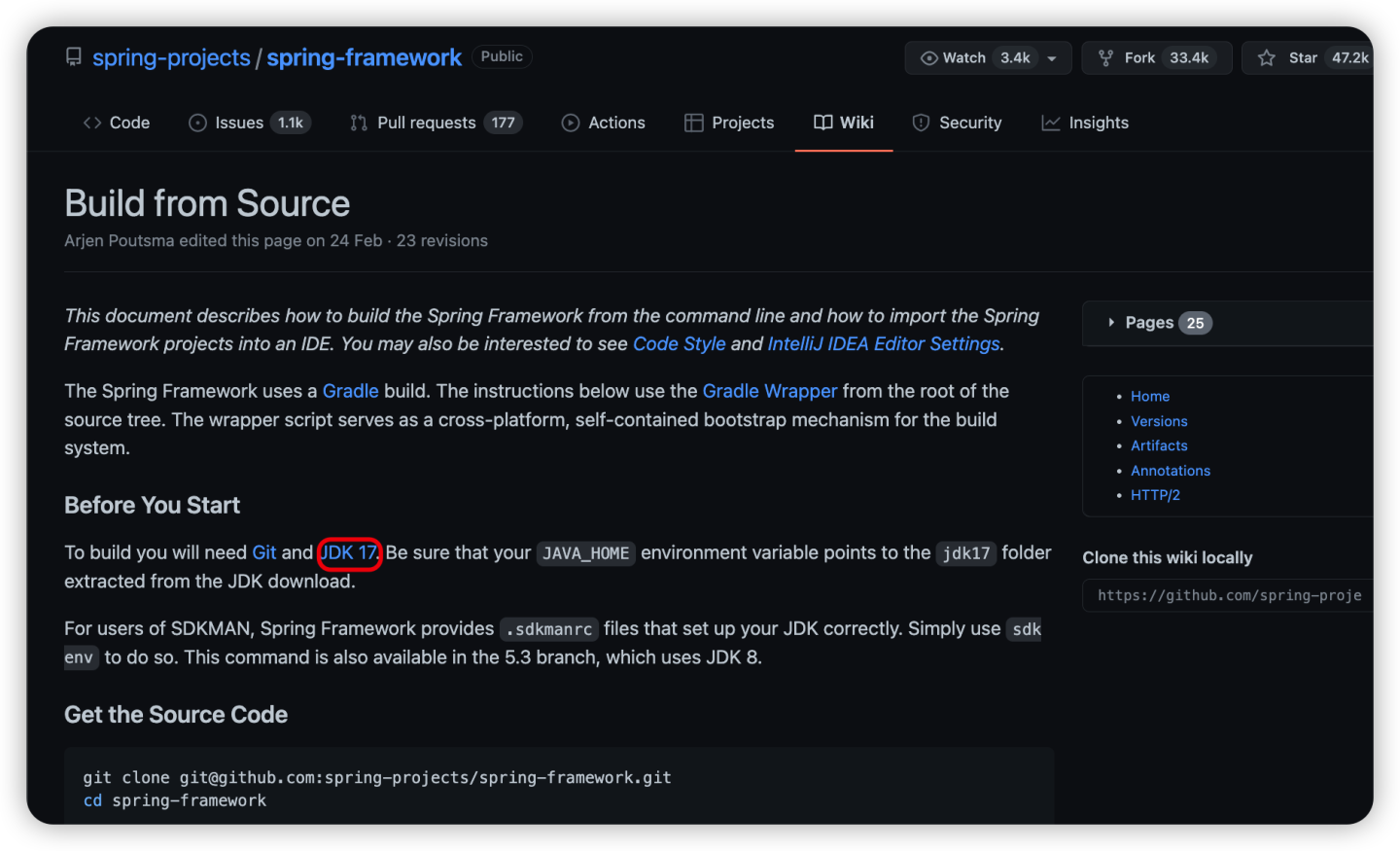Click the Get the Source Code heading
This screenshot has height=851, width=1400.
click(x=176, y=715)
